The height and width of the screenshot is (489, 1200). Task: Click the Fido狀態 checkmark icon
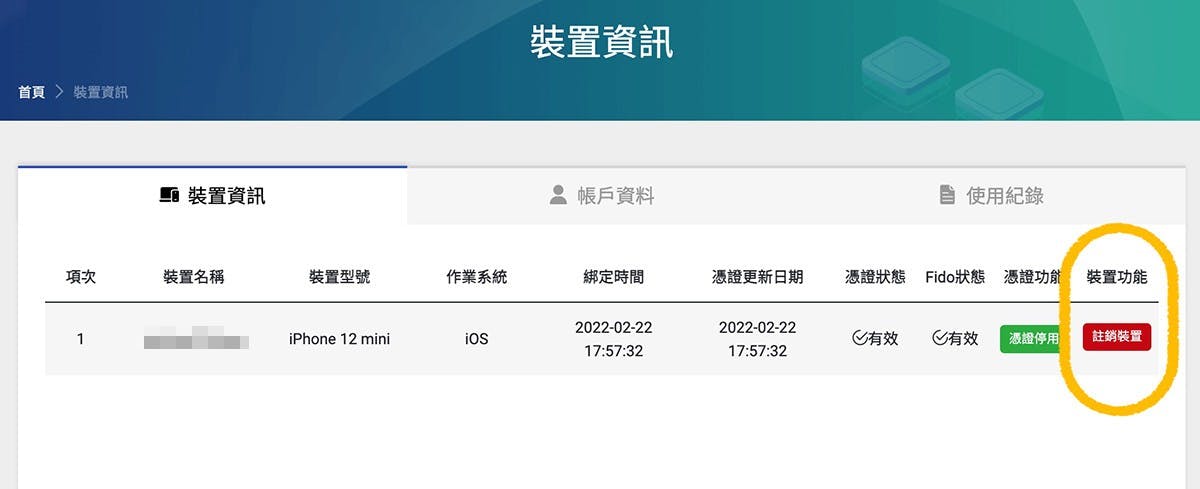(x=939, y=338)
